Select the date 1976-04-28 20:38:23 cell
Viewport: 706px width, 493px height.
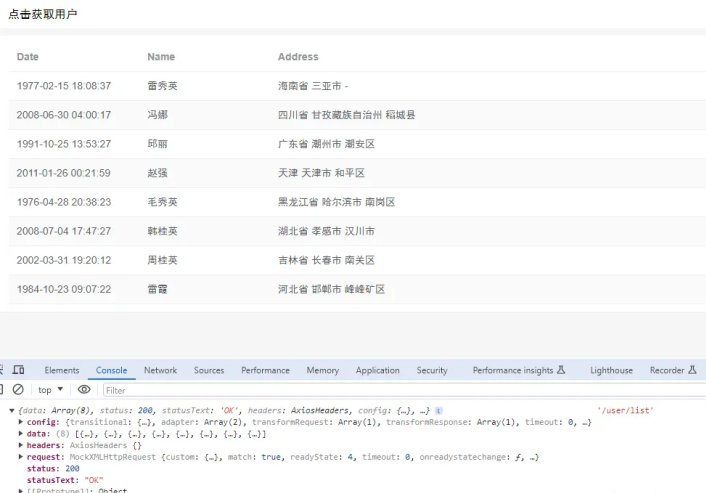[64, 202]
